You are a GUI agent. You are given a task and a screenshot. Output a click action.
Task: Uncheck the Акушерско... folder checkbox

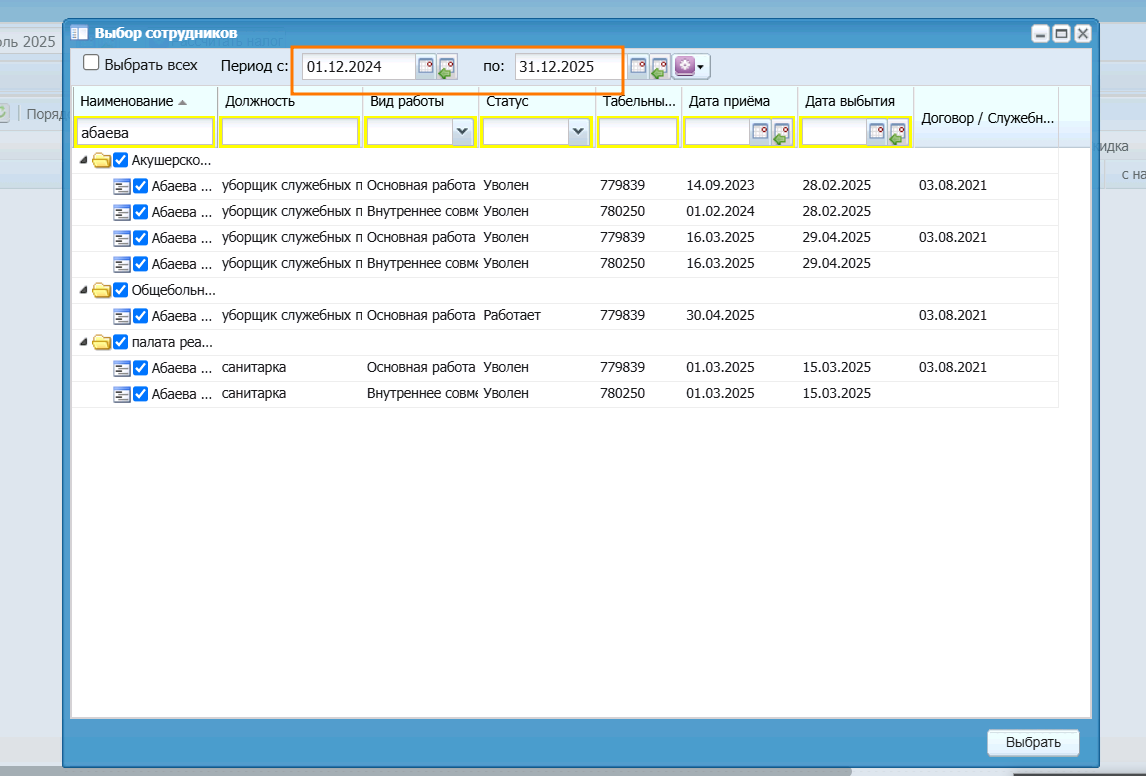[121, 160]
